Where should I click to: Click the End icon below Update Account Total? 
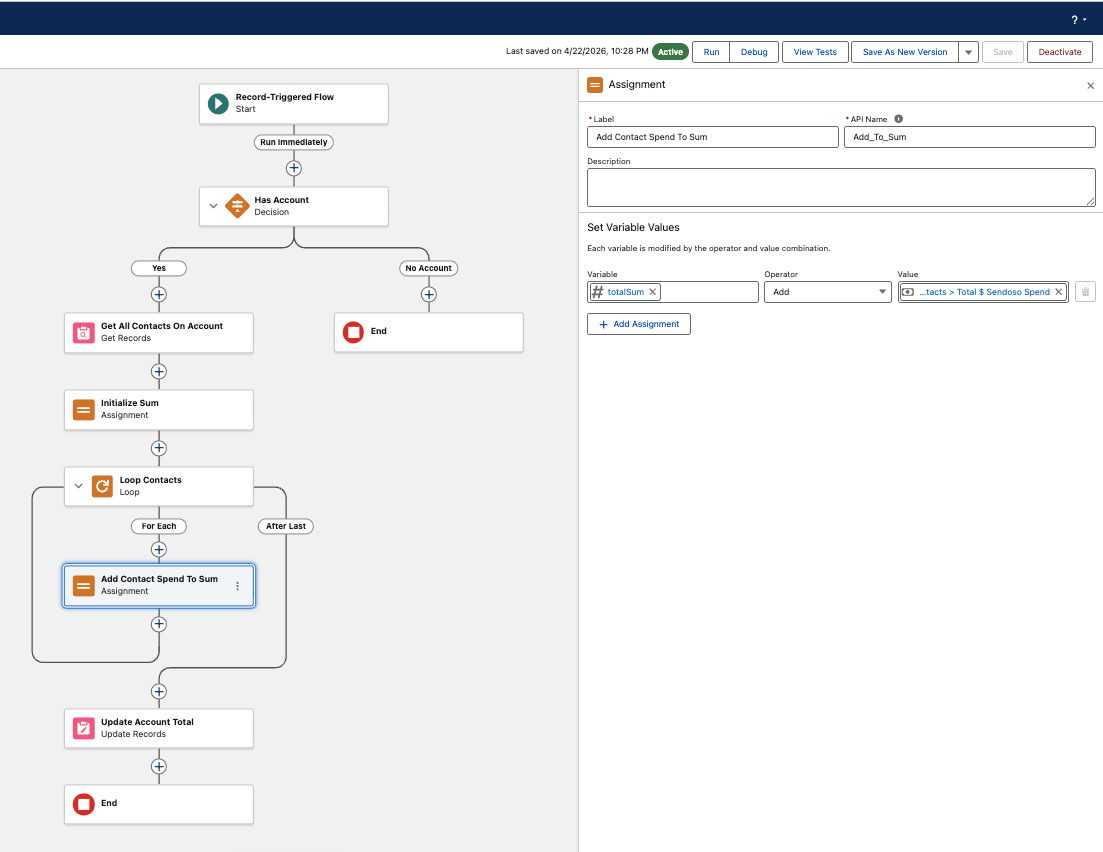pyautogui.click(x=84, y=804)
